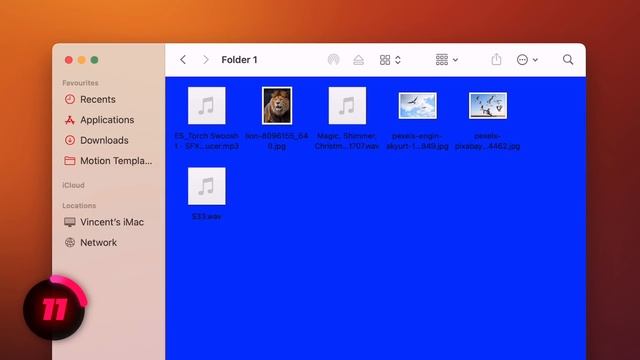Select the pexels-engin sky bird thumbnail
The image size is (640, 360).
(x=418, y=105)
